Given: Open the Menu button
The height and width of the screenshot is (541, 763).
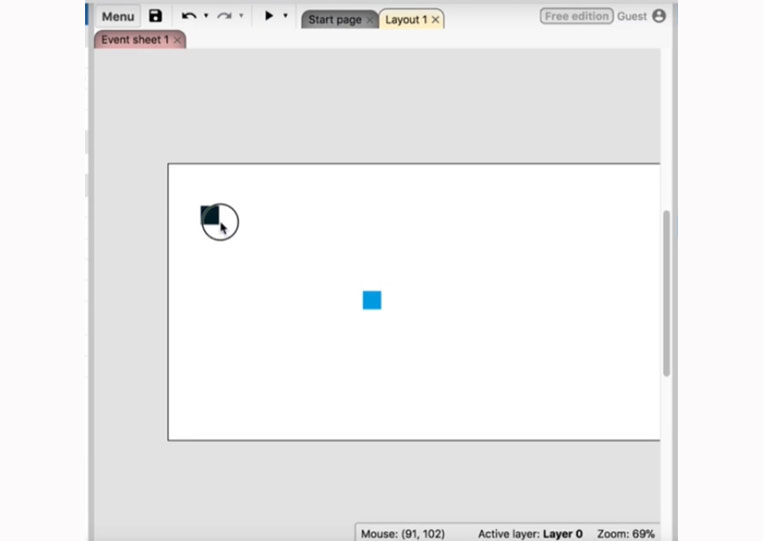Looking at the screenshot, I should pyautogui.click(x=117, y=17).
